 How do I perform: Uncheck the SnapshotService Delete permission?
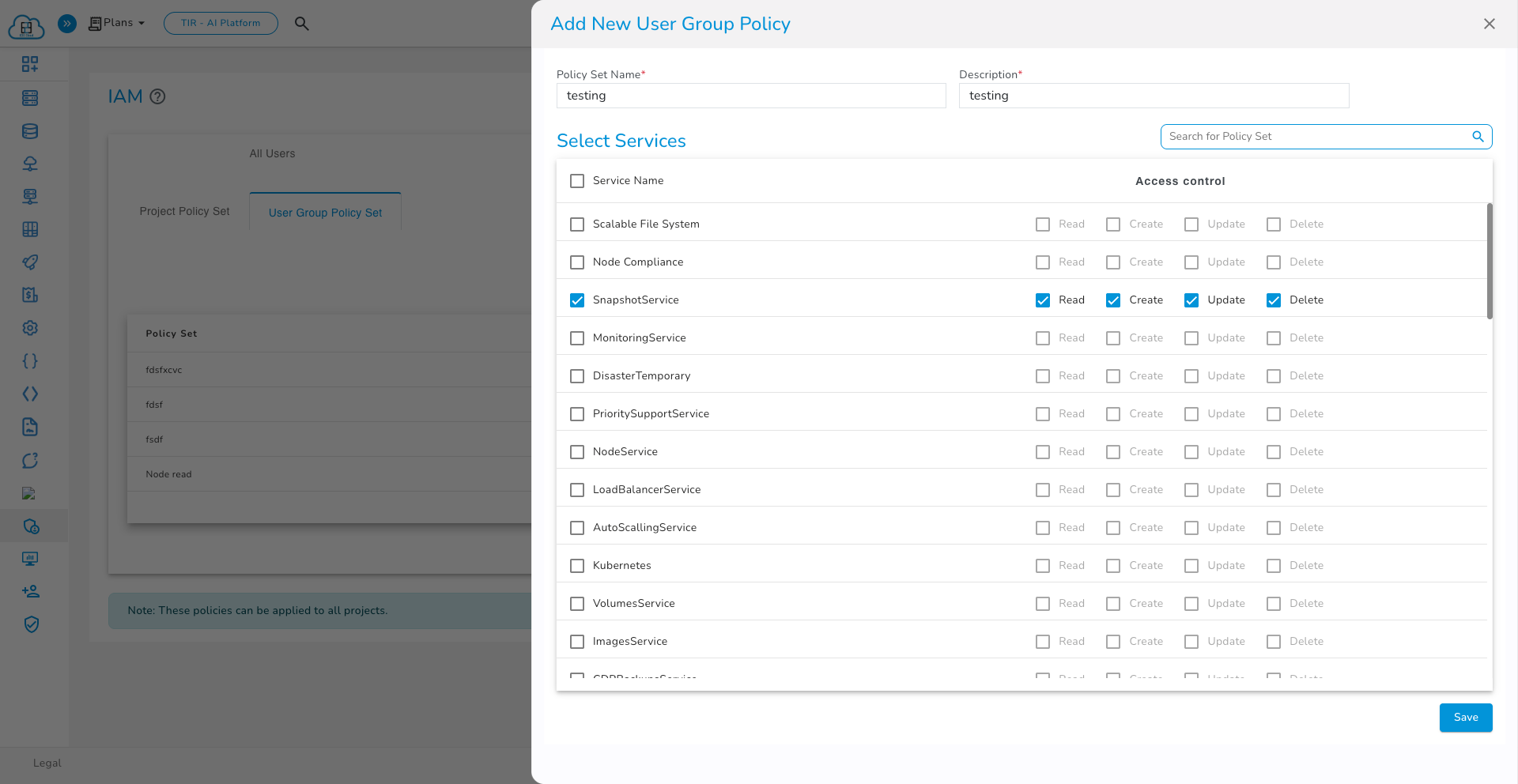click(1273, 300)
